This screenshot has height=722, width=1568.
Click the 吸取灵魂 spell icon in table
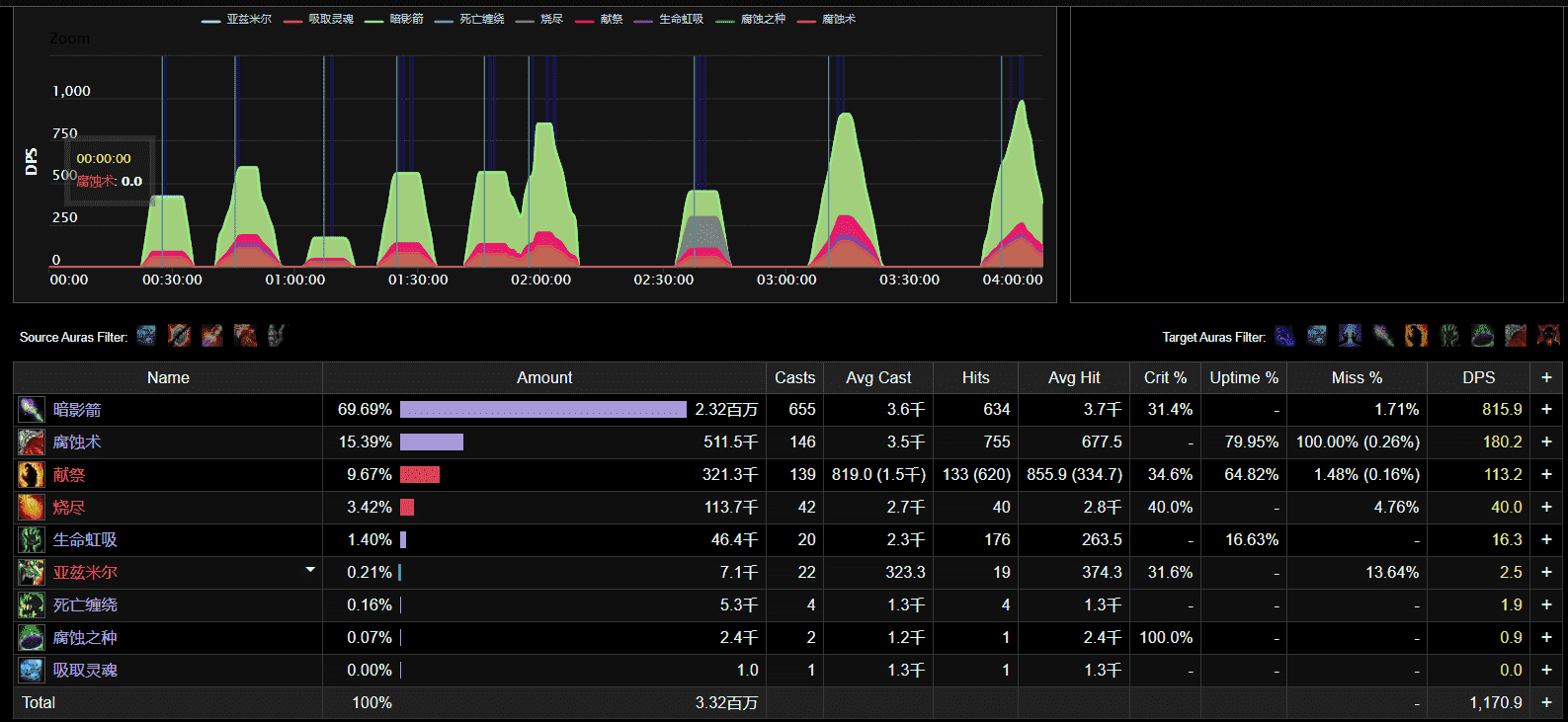(x=32, y=670)
